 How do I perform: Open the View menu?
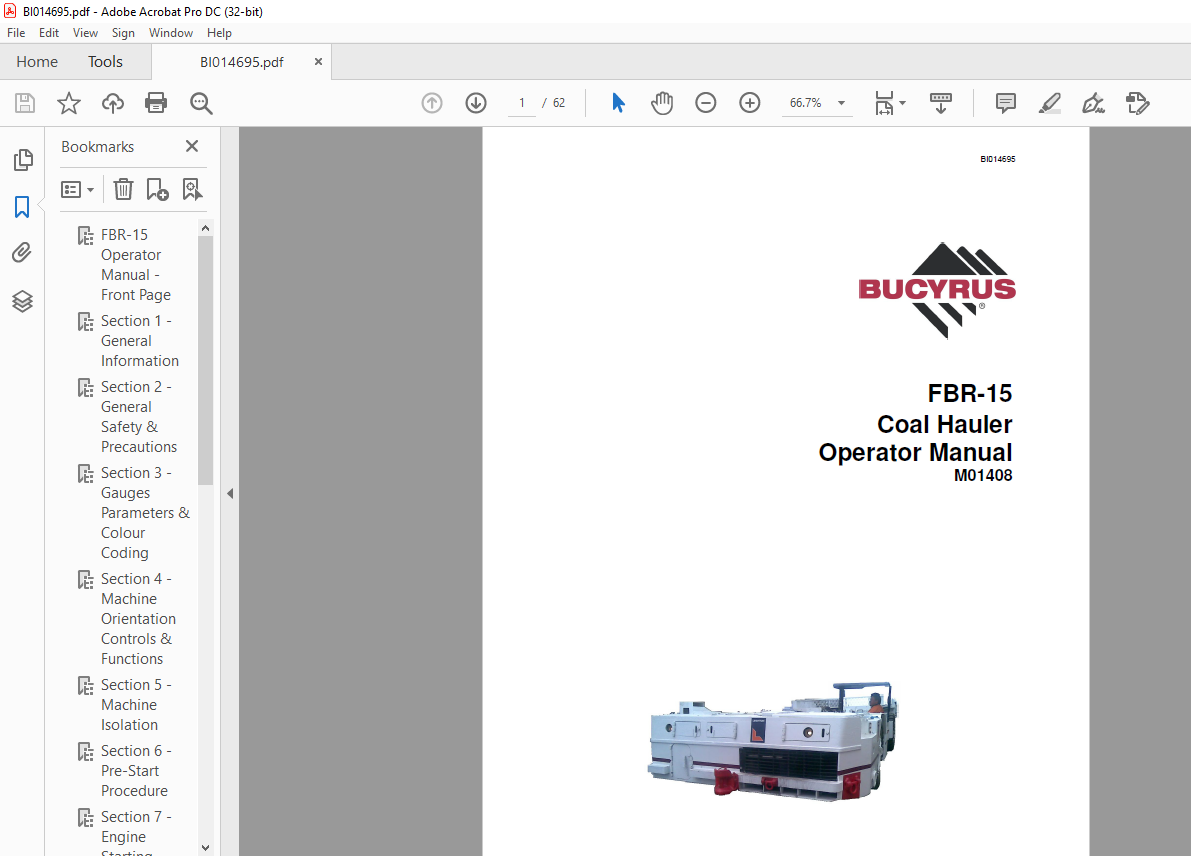[x=85, y=33]
